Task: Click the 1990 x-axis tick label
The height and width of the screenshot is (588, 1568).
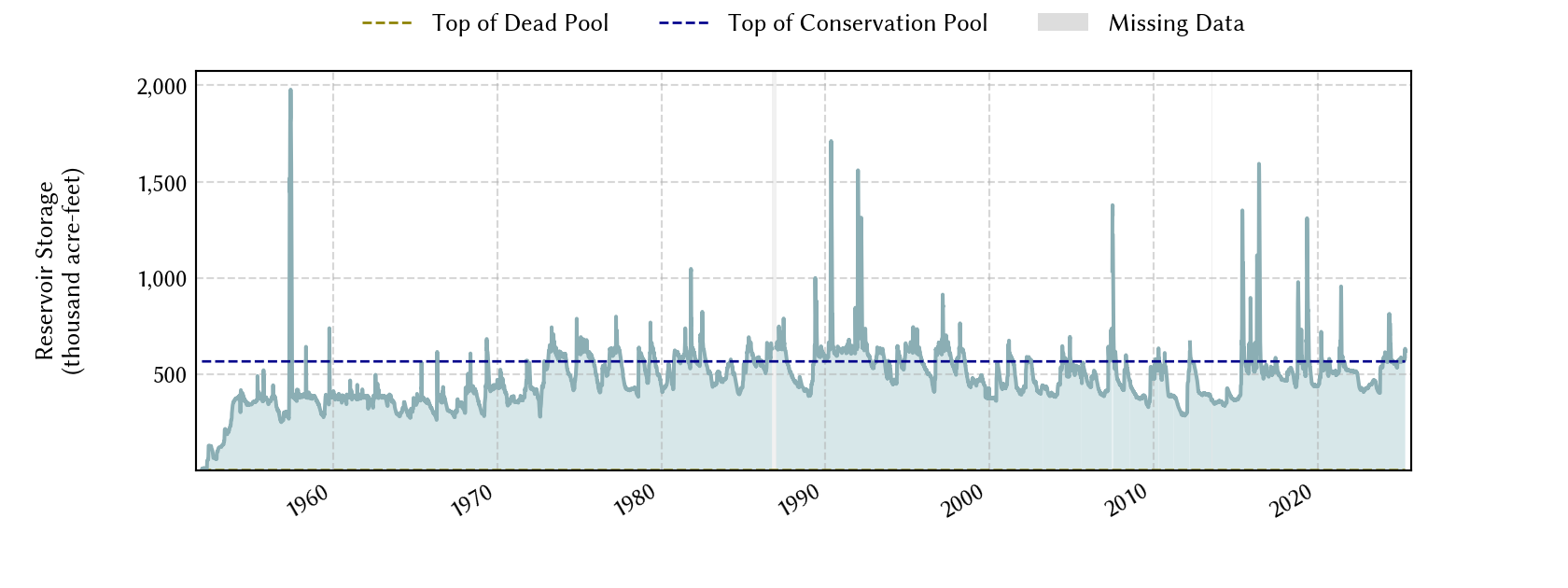Action: click(800, 501)
